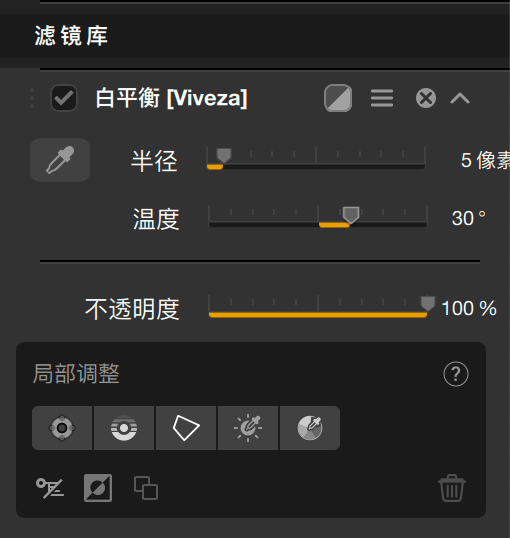Pick the color mask eyedropper tool
The width and height of the screenshot is (510, 538).
coord(310,428)
